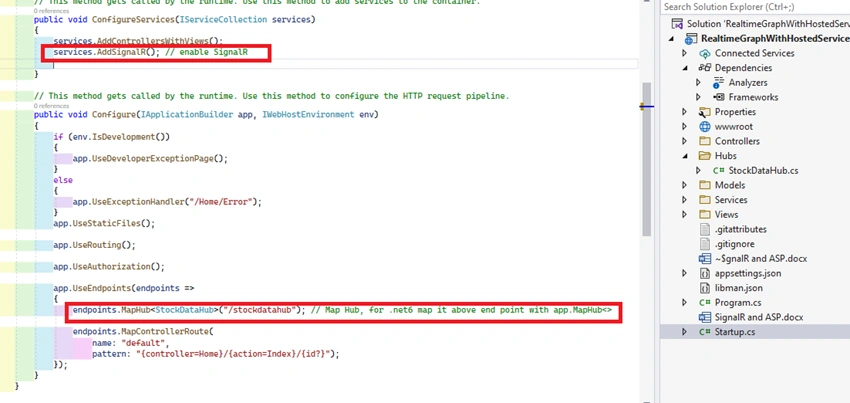Viewport: 850px width, 403px height.
Task: Select Frameworks under Dependencies
Action: pyautogui.click(x=754, y=97)
